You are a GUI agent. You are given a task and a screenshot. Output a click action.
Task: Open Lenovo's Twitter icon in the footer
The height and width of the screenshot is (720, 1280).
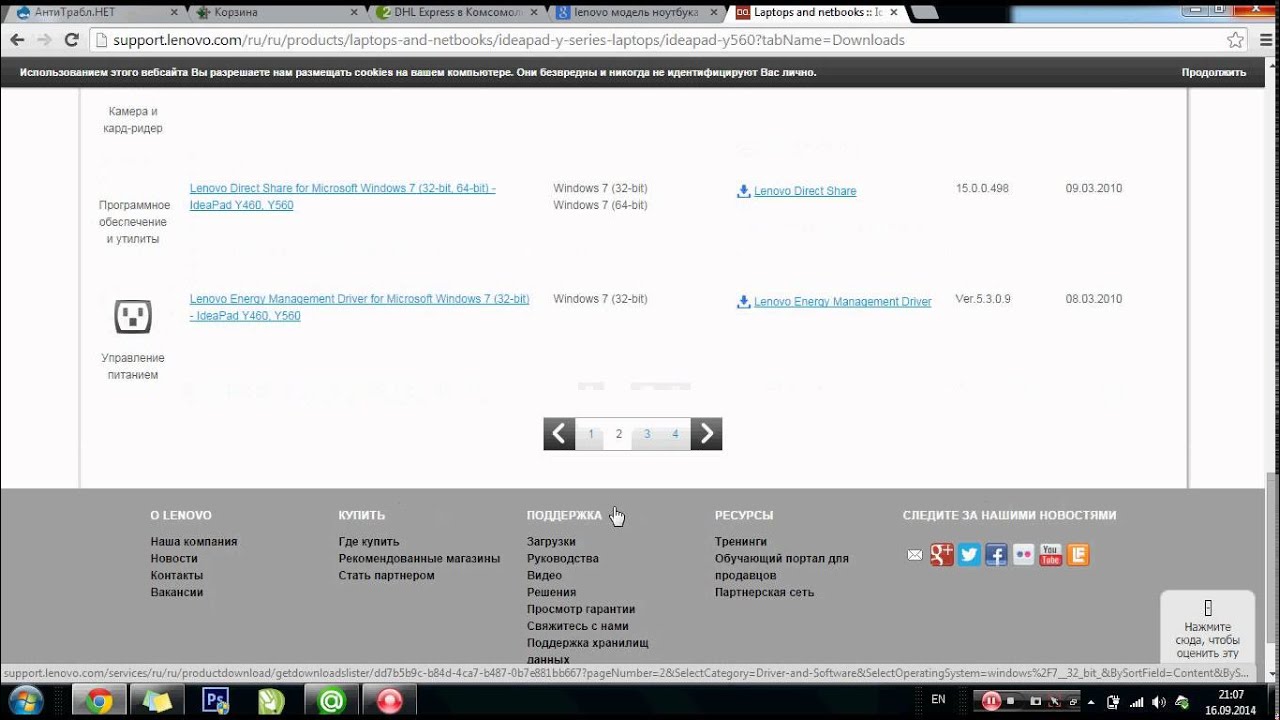point(969,555)
